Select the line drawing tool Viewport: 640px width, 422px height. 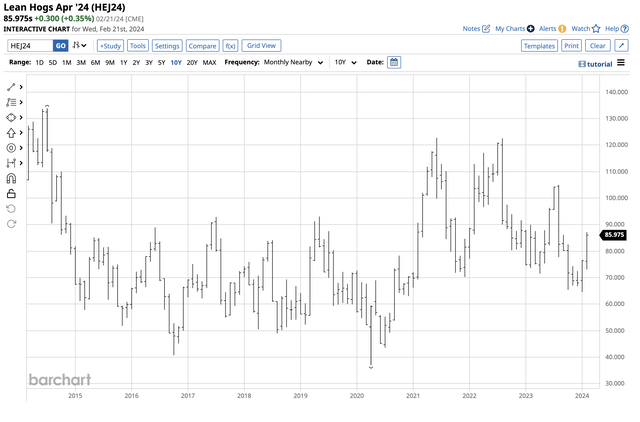coord(11,87)
